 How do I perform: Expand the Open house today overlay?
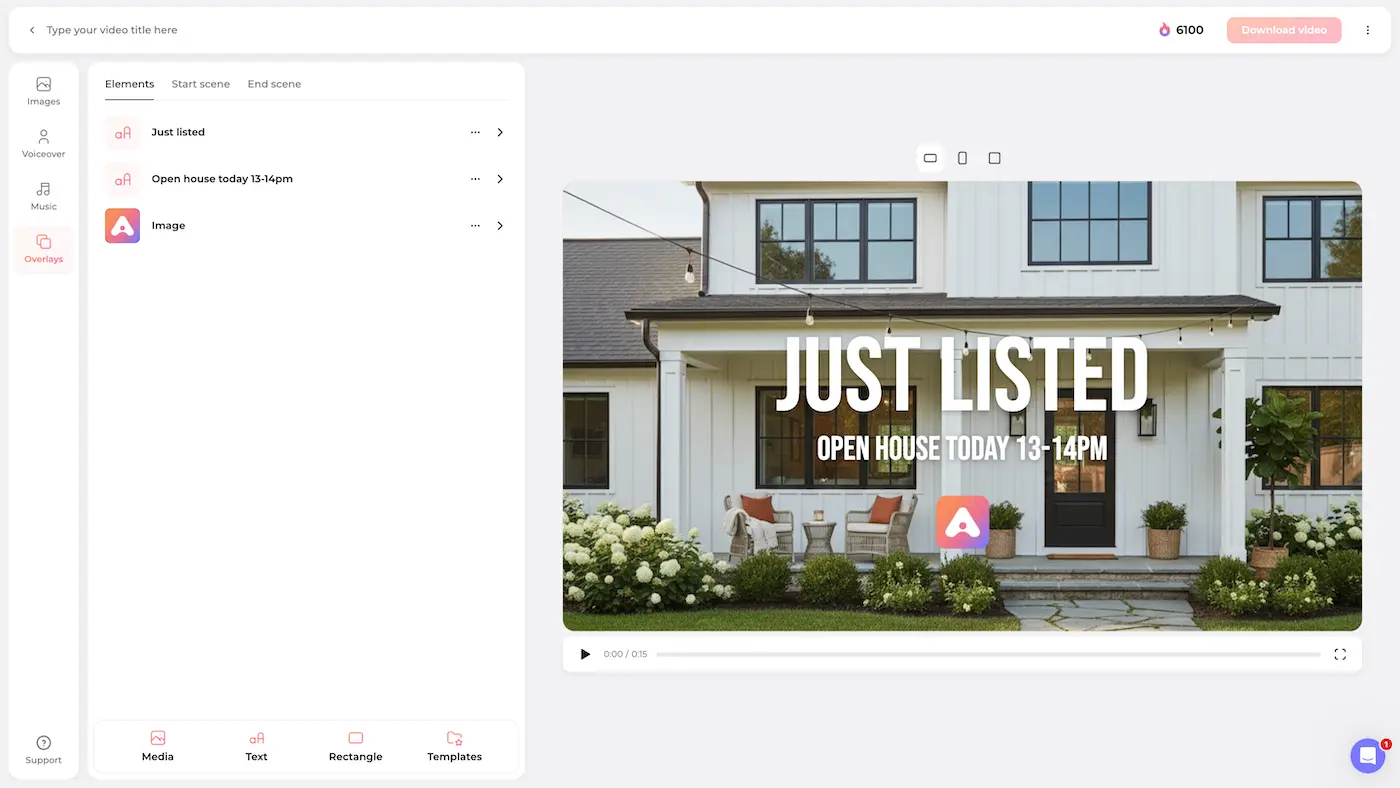click(499, 178)
